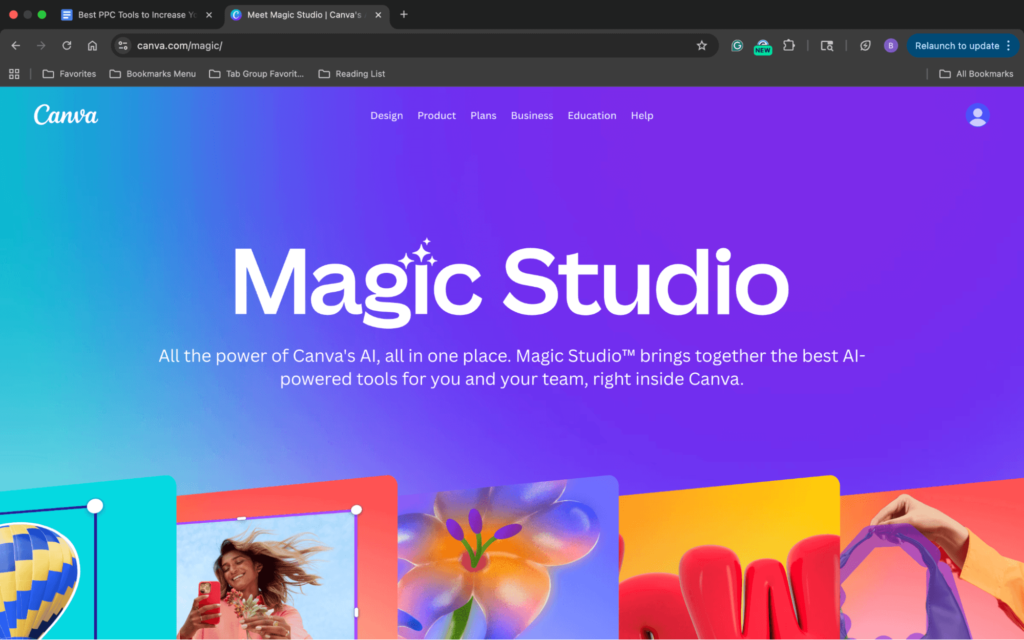Open the user profile avatar on Canva page
This screenshot has width=1024, height=640.
click(x=977, y=116)
